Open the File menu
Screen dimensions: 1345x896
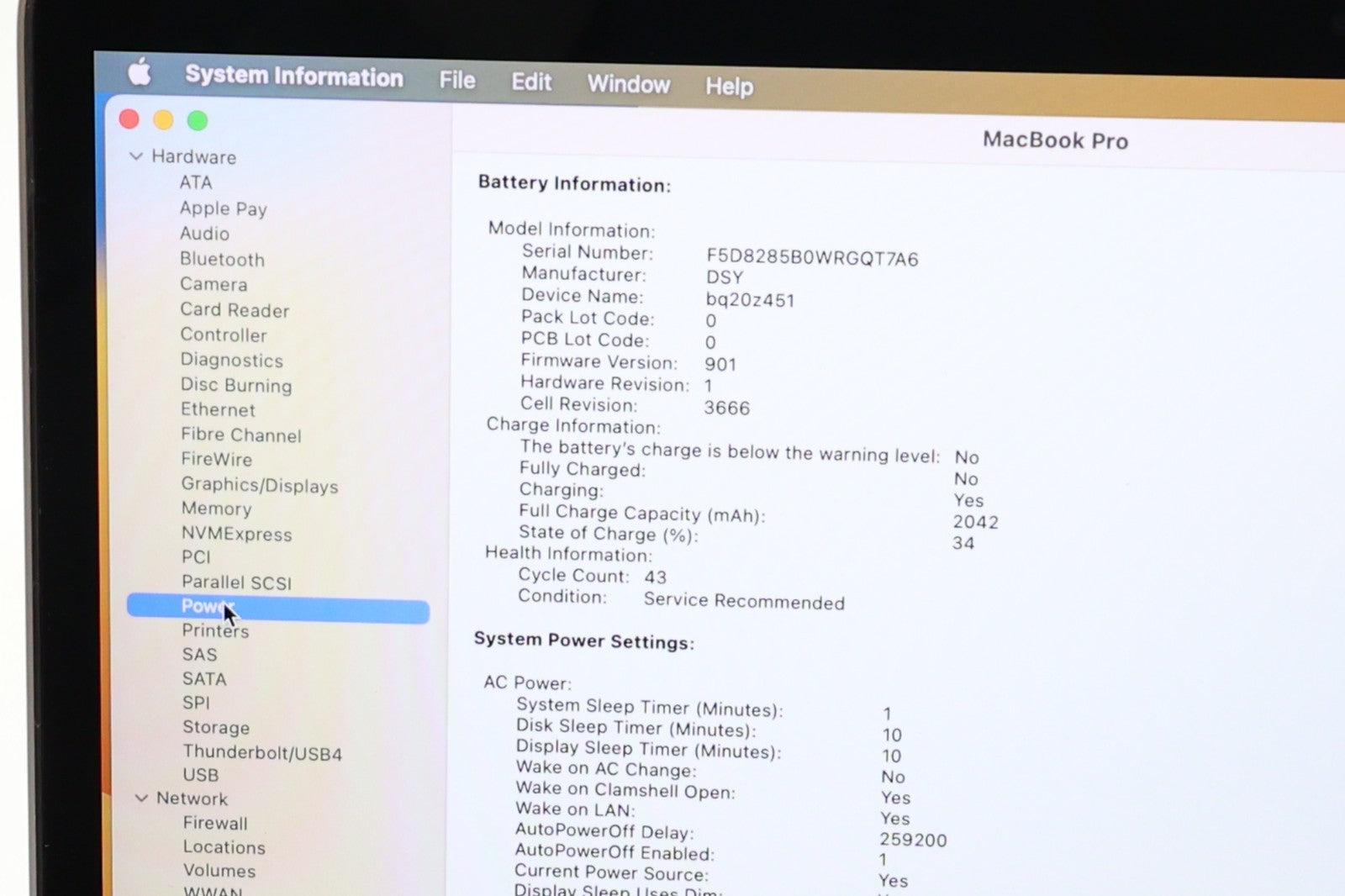pyautogui.click(x=457, y=80)
